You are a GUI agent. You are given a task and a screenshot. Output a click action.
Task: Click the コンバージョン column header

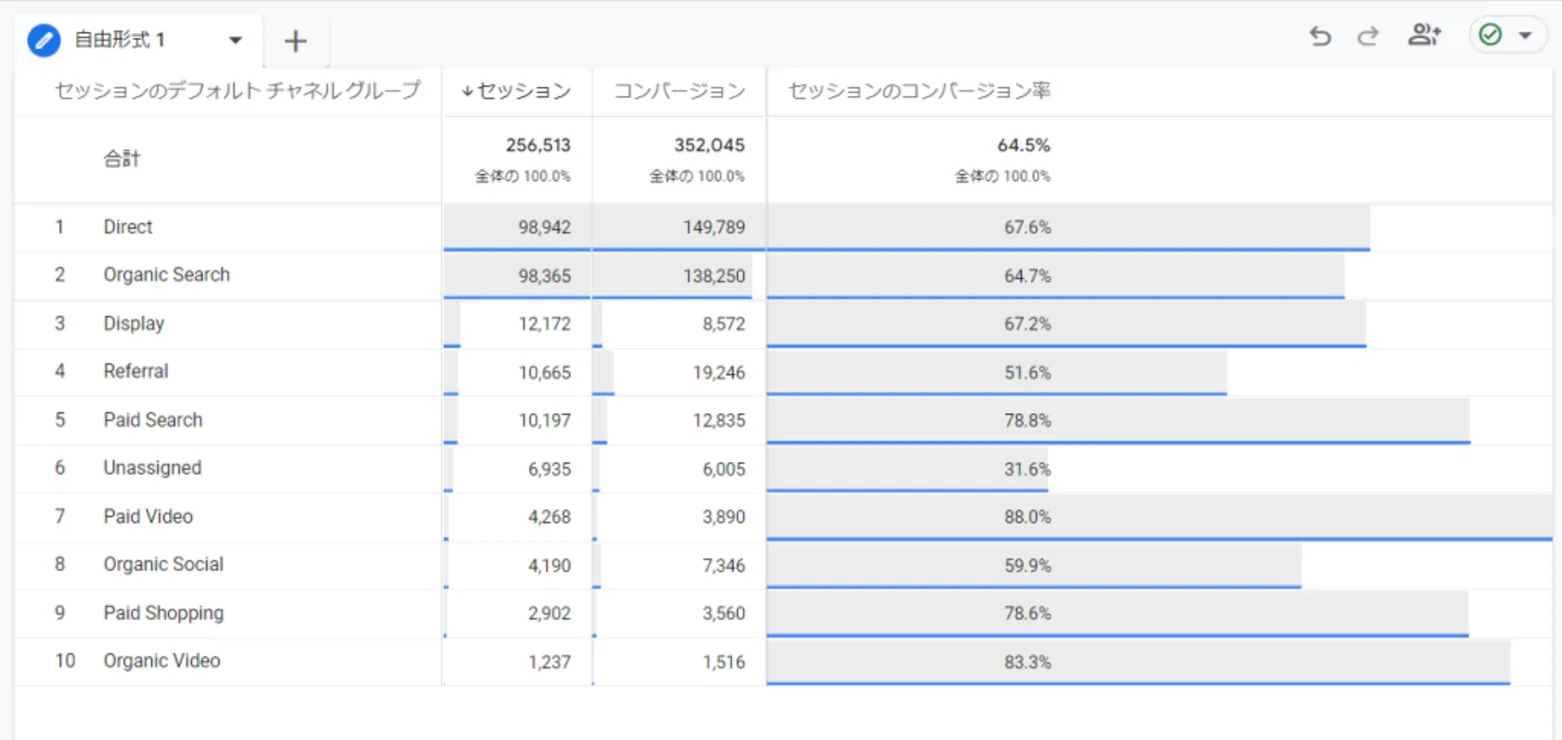tap(679, 91)
